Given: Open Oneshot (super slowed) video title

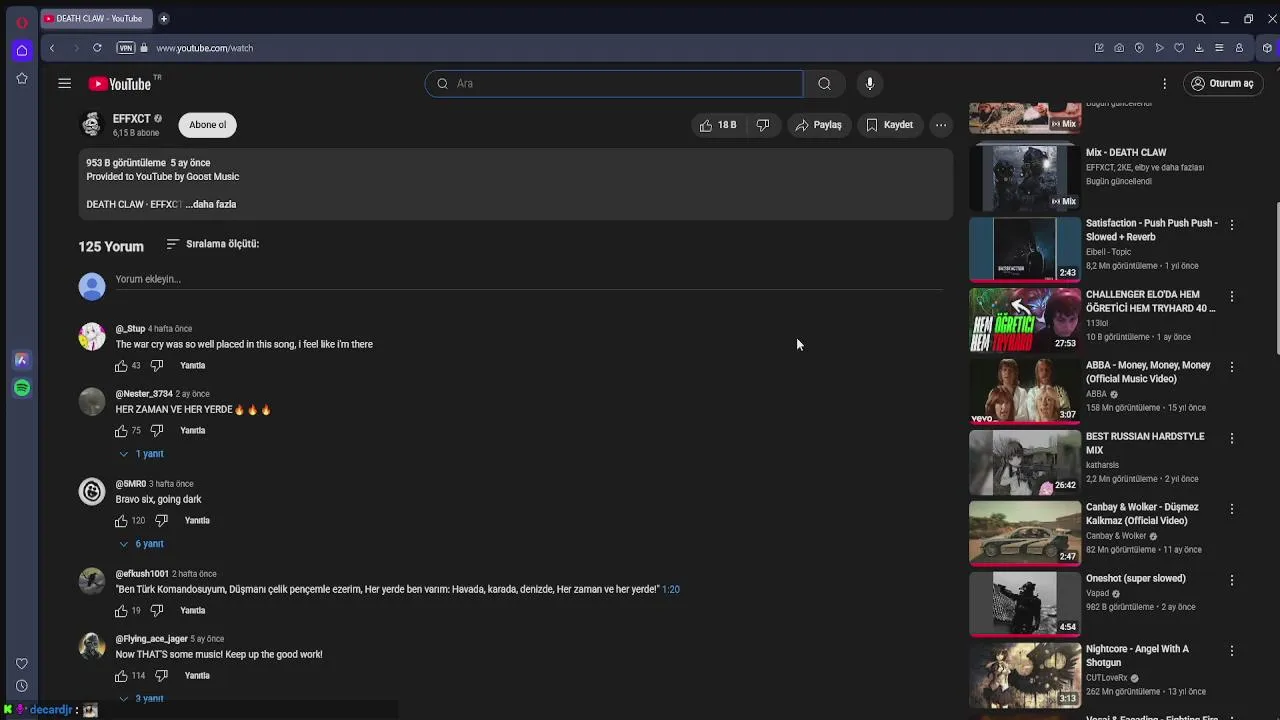Looking at the screenshot, I should tap(1136, 578).
